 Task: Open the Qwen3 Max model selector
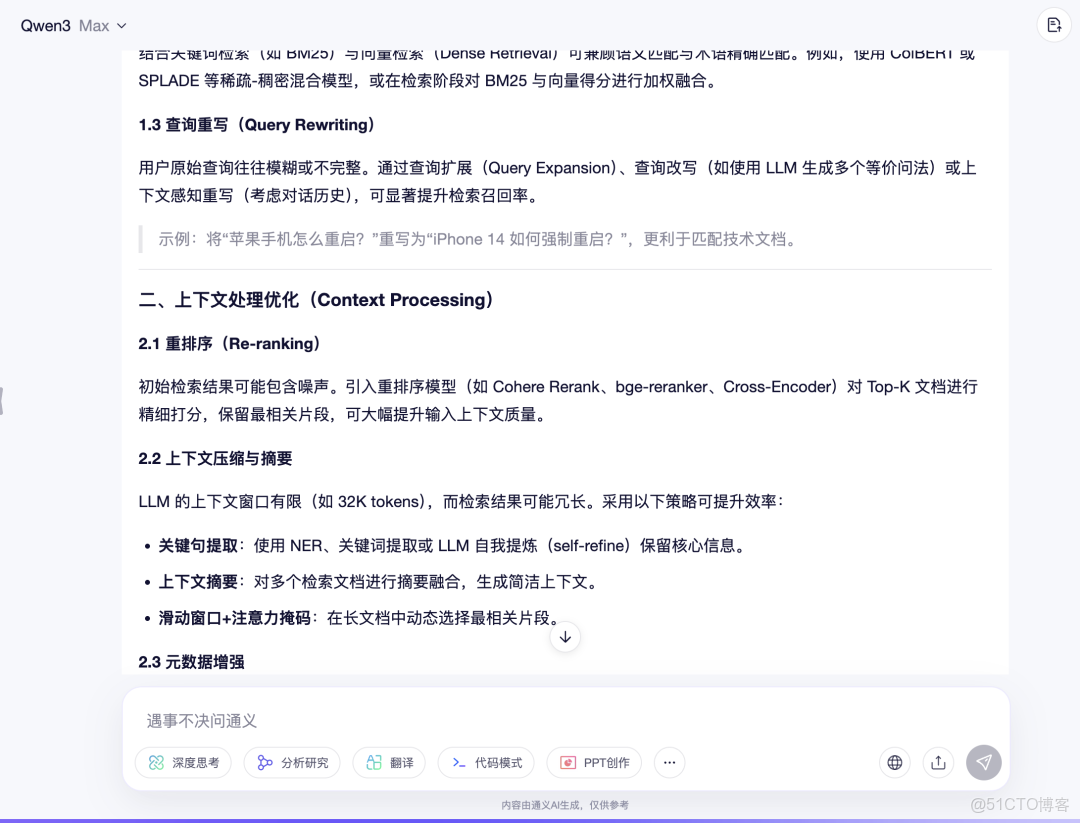pyautogui.click(x=72, y=25)
